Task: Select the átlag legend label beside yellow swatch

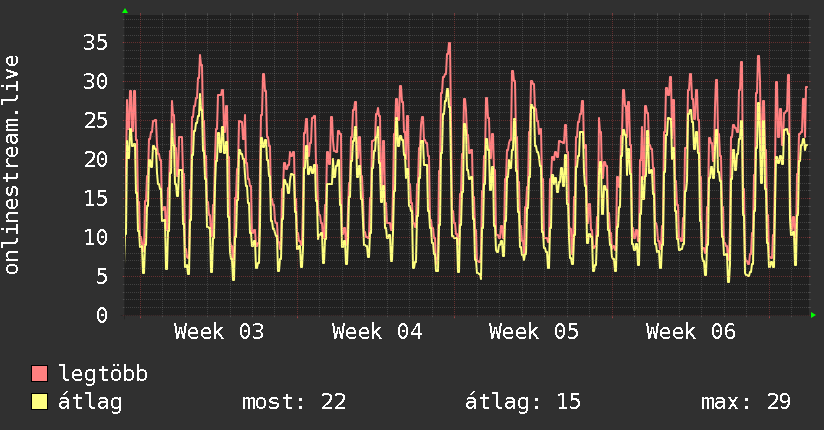Action: coord(91,402)
